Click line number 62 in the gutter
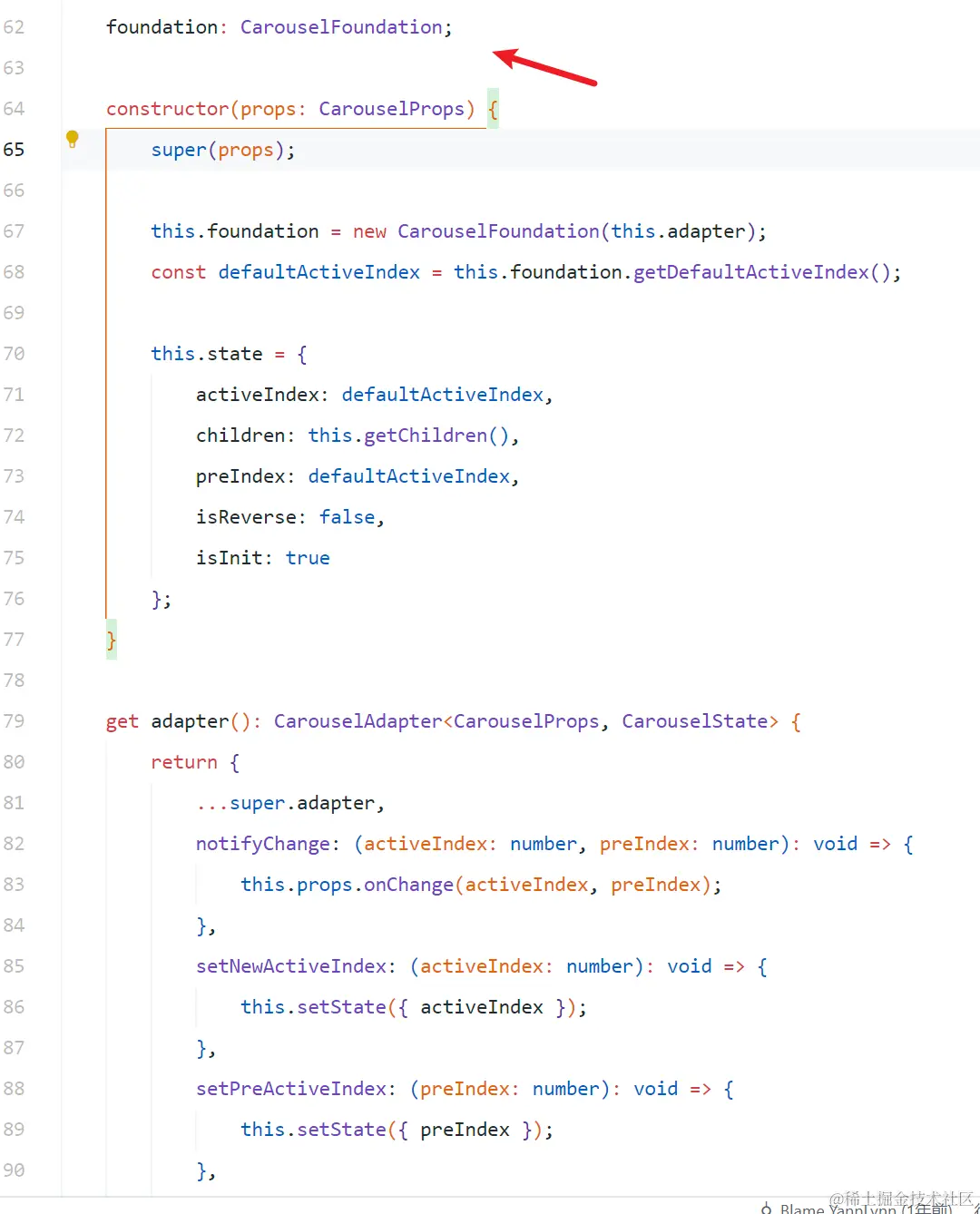980x1214 pixels. [x=14, y=27]
